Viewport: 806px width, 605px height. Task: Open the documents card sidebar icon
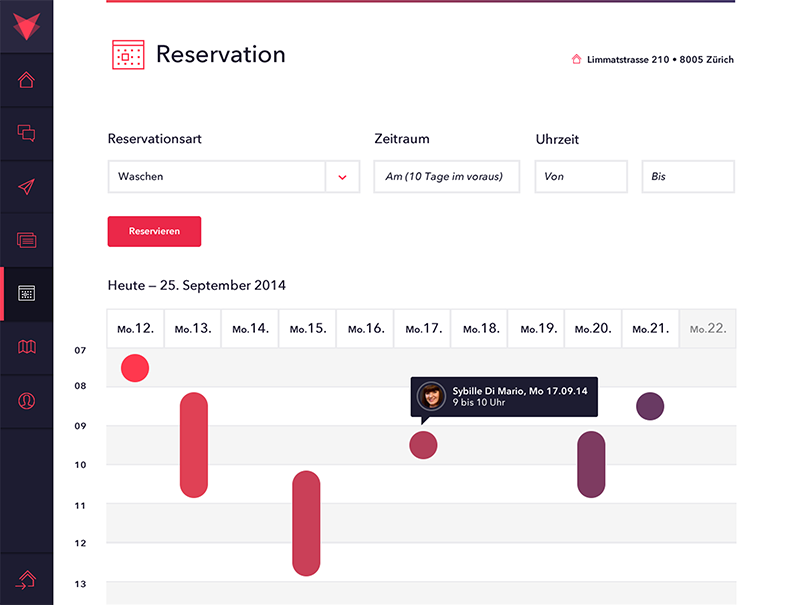click(26, 240)
